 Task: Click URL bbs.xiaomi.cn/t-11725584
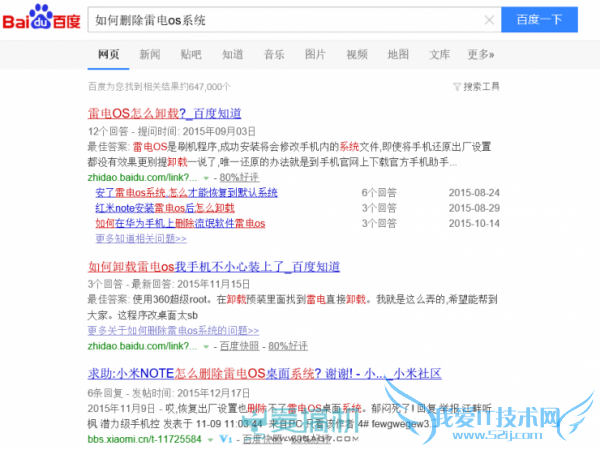pyautogui.click(x=145, y=439)
